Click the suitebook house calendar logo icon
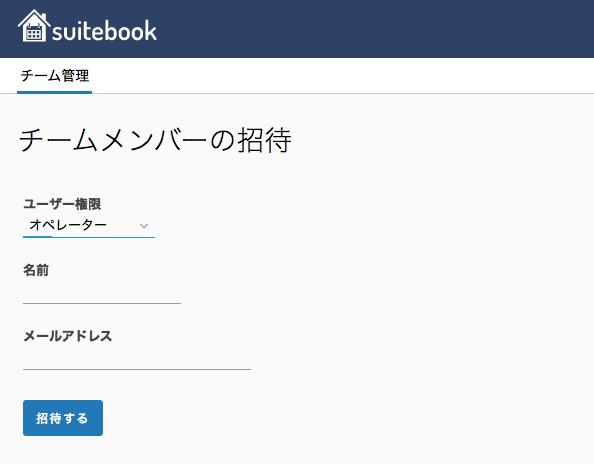 34,25
